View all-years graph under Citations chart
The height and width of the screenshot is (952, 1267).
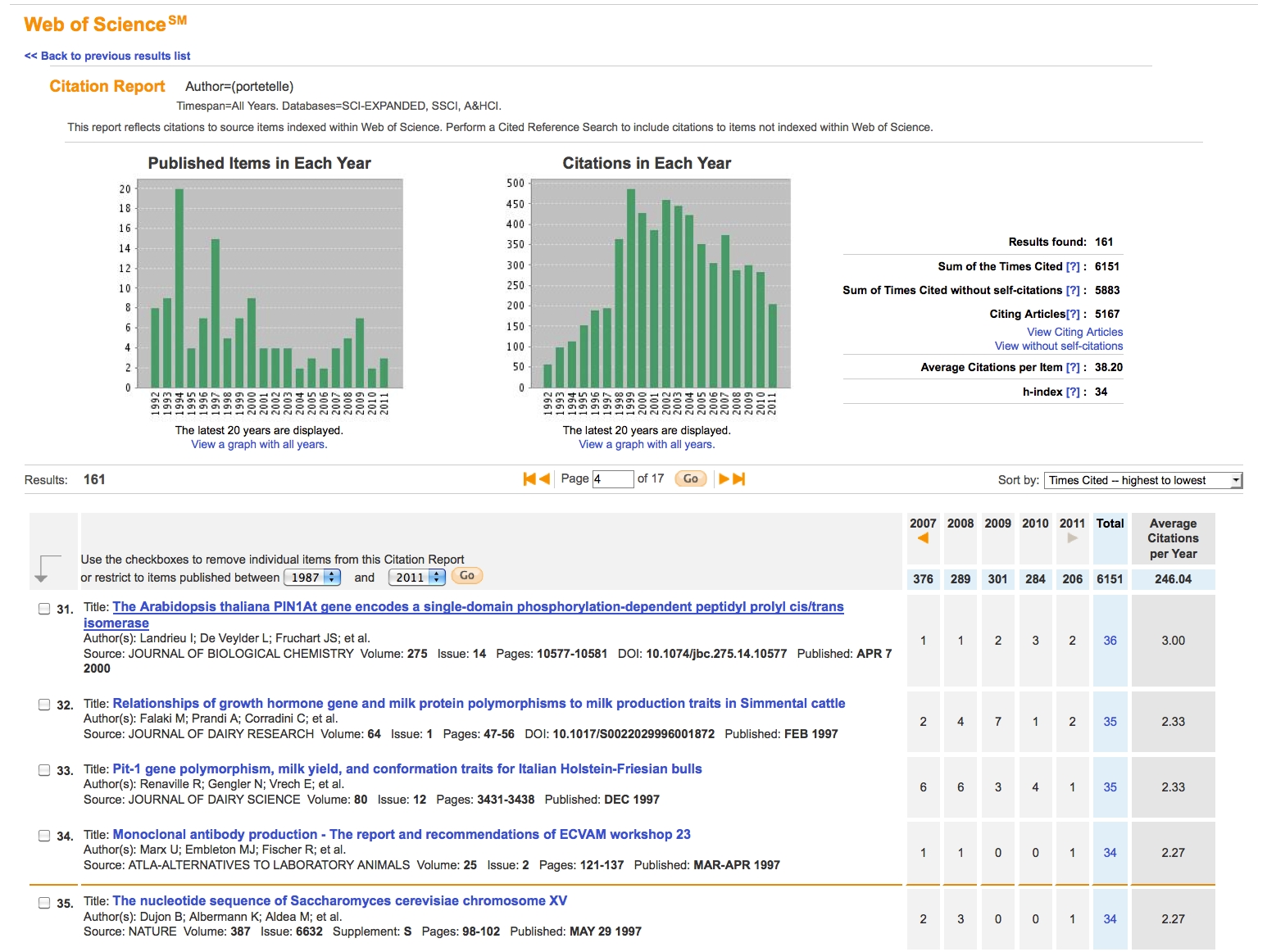pyautogui.click(x=647, y=444)
